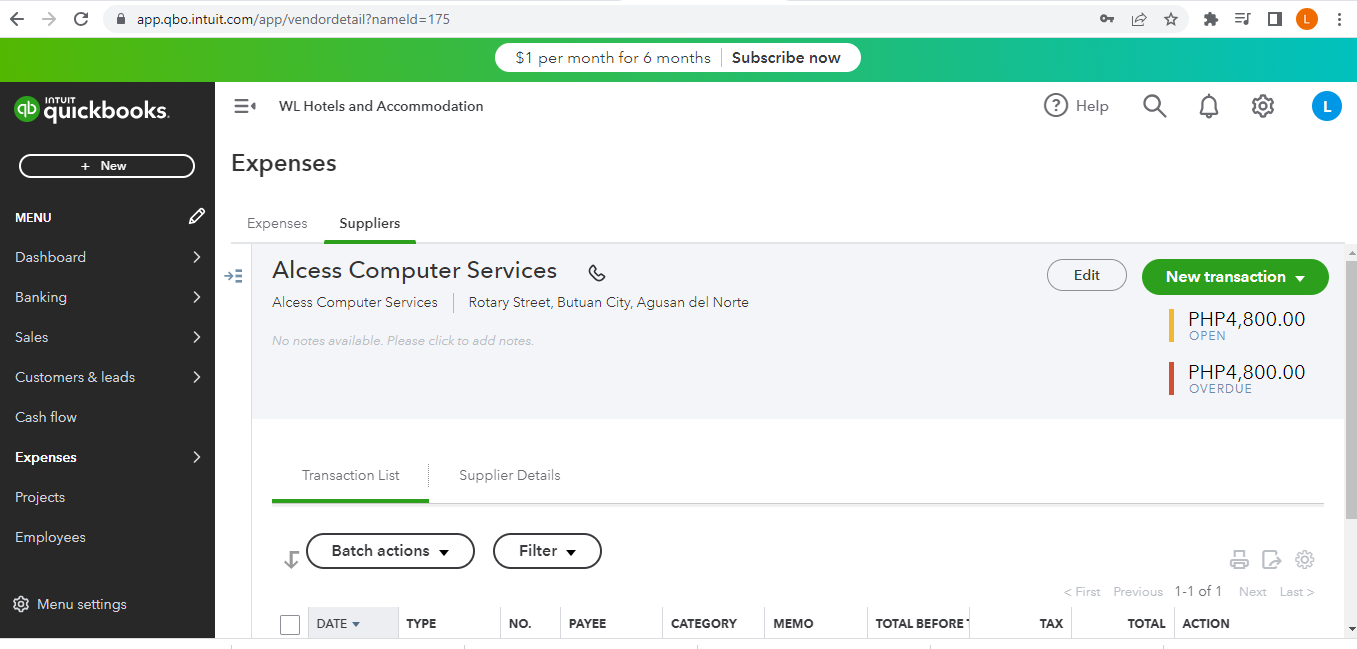Open the blue L account avatar
1357x649 pixels.
click(x=1326, y=106)
